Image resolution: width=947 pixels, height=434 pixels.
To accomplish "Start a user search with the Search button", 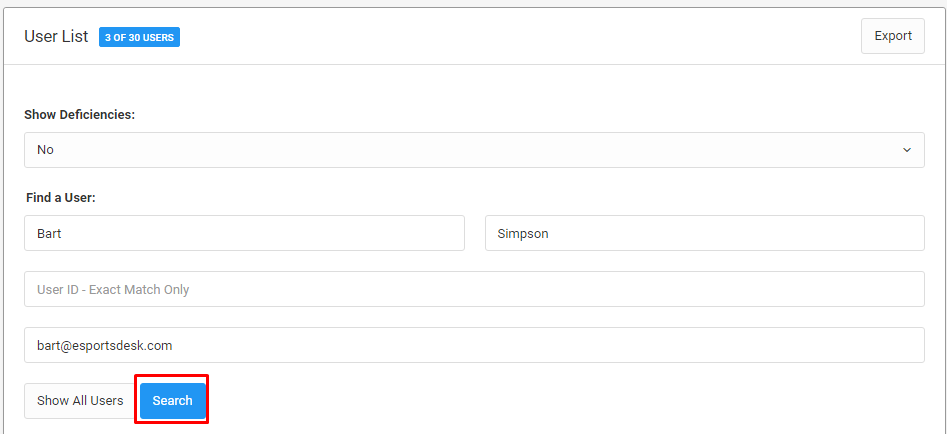I will pos(173,401).
